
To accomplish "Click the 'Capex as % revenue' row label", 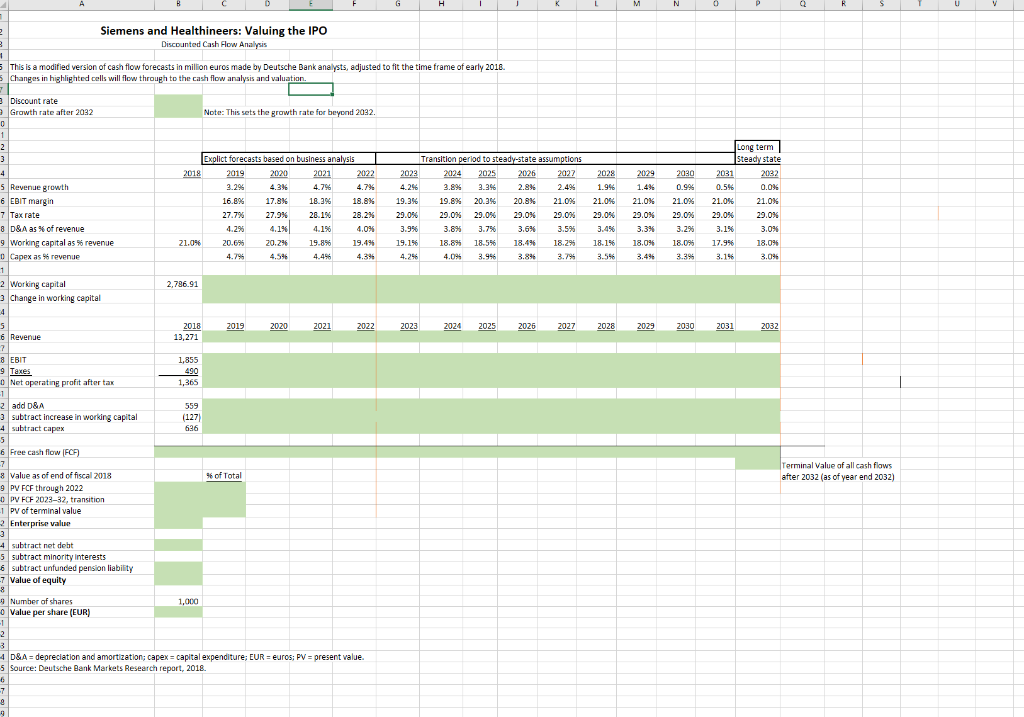I will pos(45,257).
